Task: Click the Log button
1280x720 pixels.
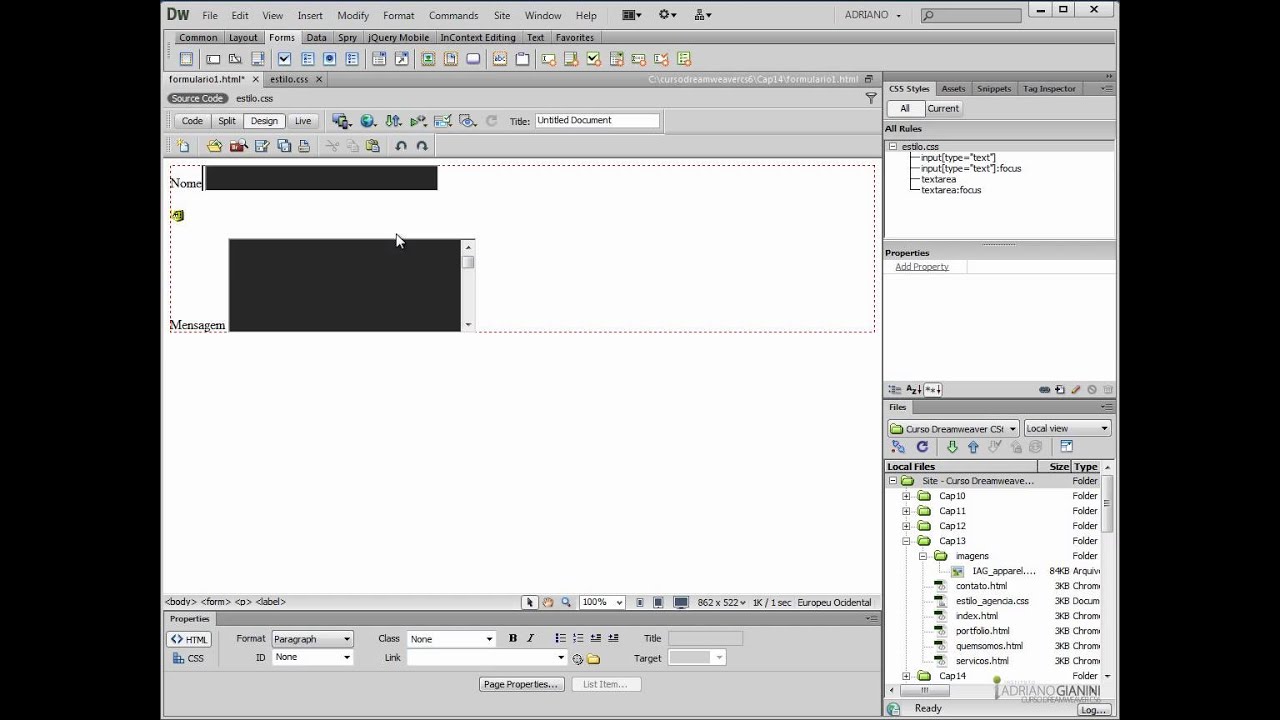Action: pos(1092,710)
